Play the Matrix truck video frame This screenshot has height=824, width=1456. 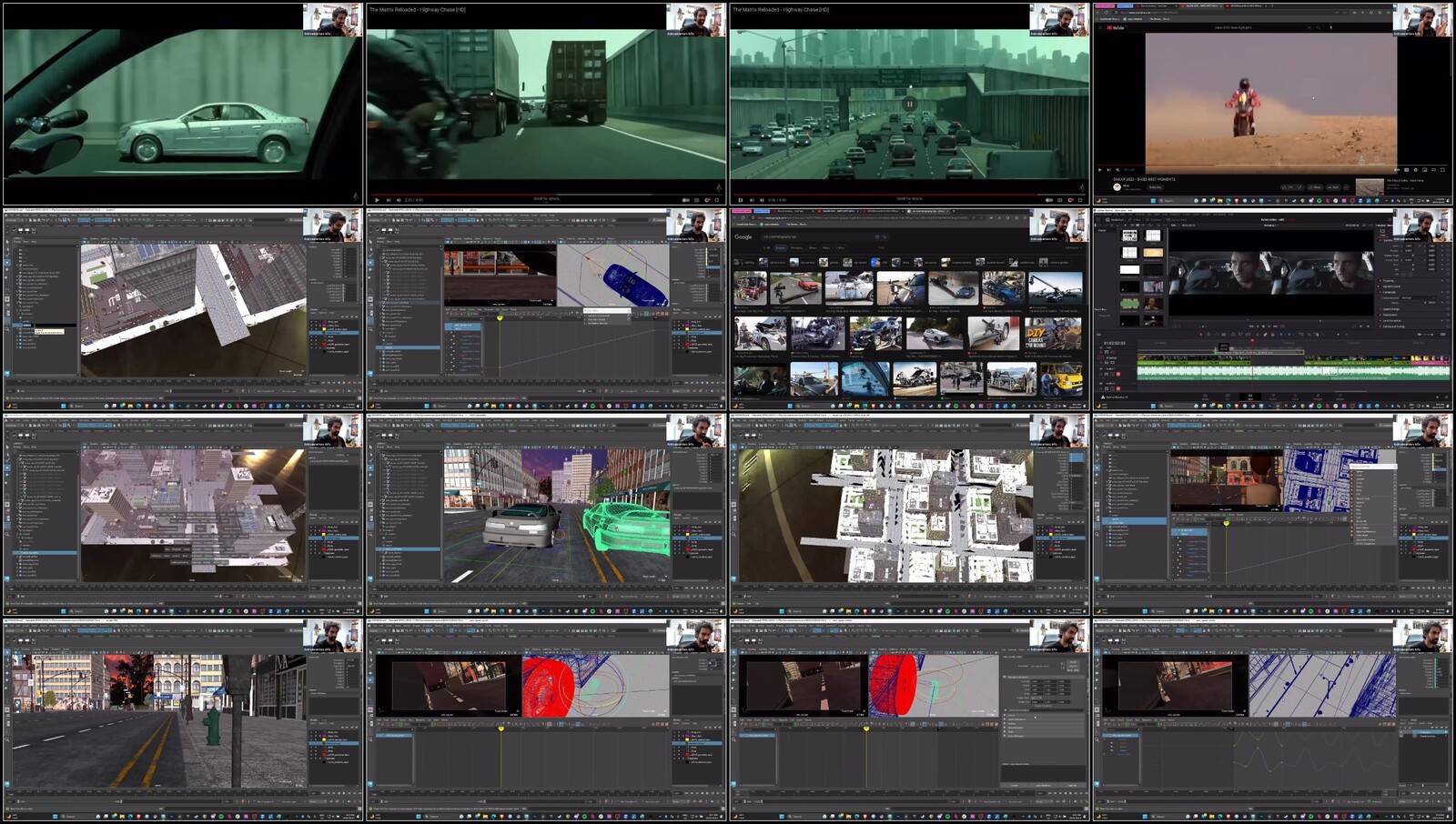(x=377, y=200)
